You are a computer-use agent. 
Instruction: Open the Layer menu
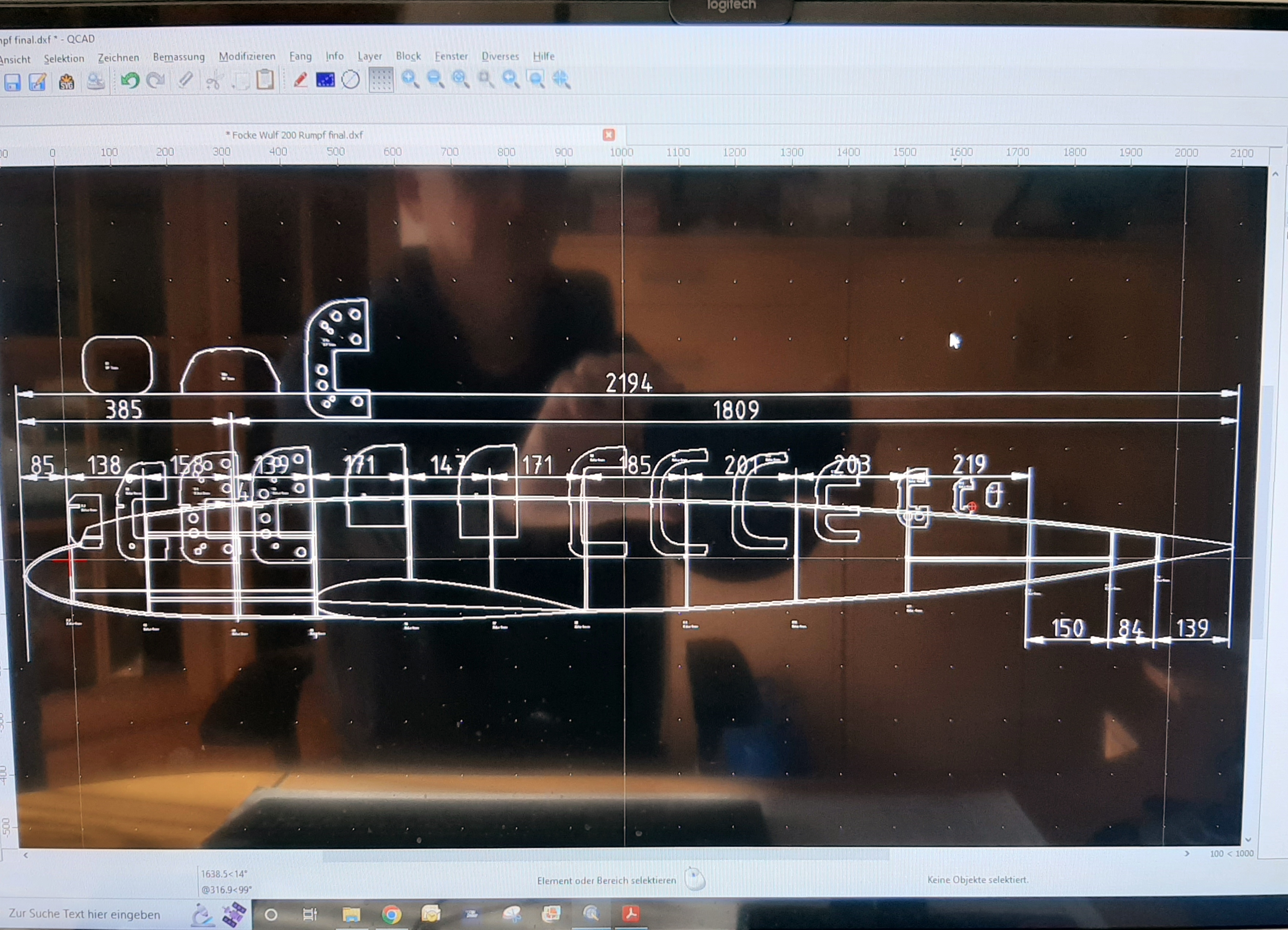tap(369, 56)
